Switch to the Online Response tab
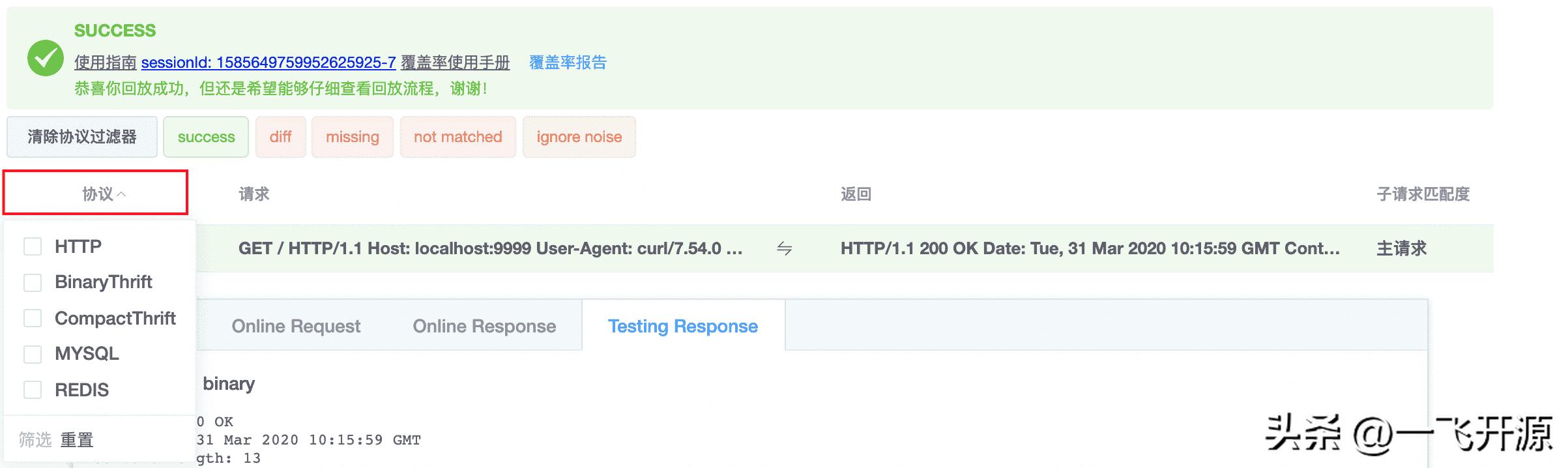1568x468 pixels. pyautogui.click(x=484, y=326)
